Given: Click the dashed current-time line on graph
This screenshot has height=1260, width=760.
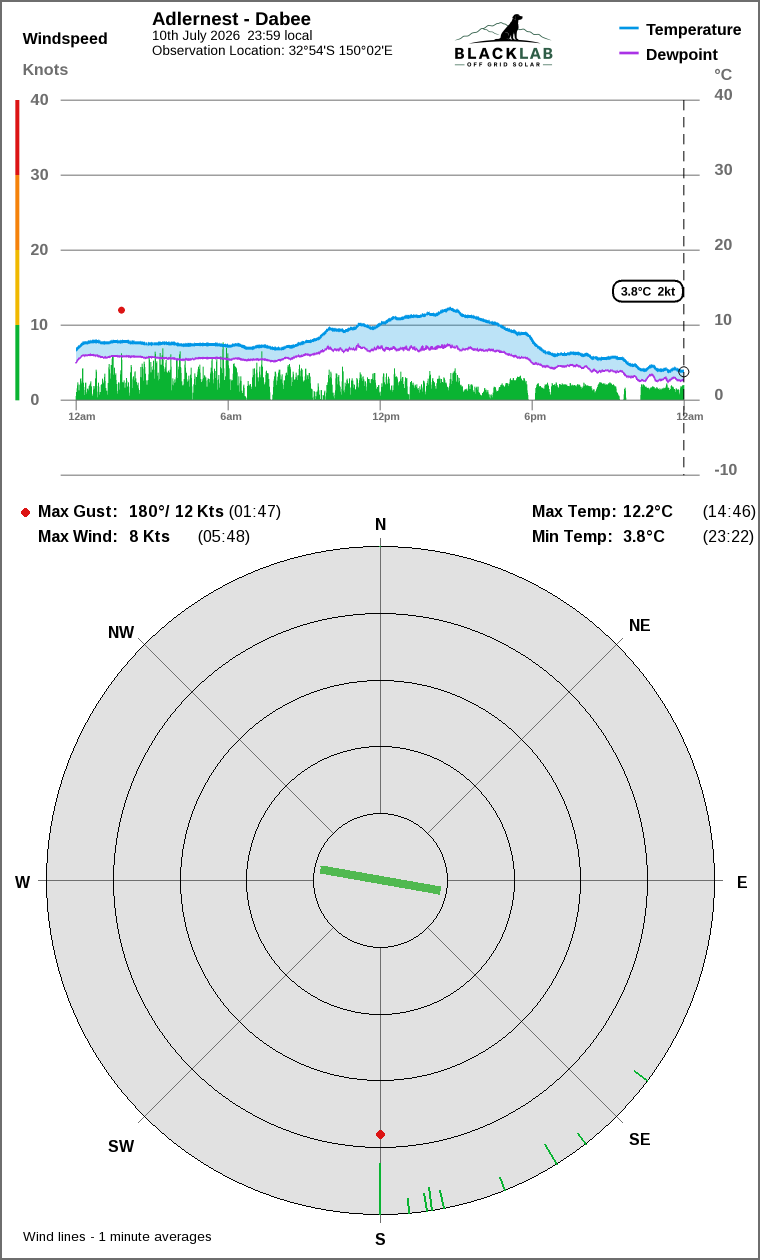Looking at the screenshot, I should [684, 287].
